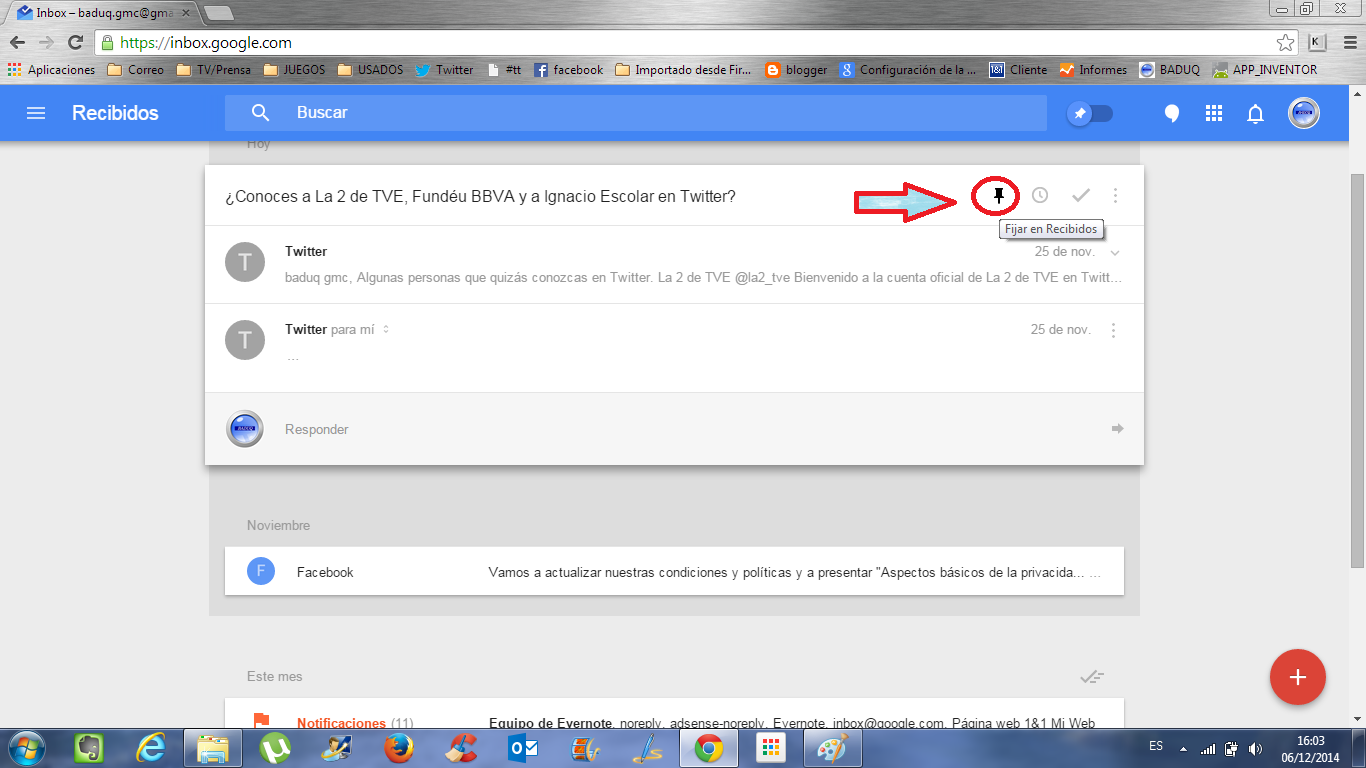The height and width of the screenshot is (768, 1366).
Task: Snooze email with the clock icon
Action: (1040, 196)
